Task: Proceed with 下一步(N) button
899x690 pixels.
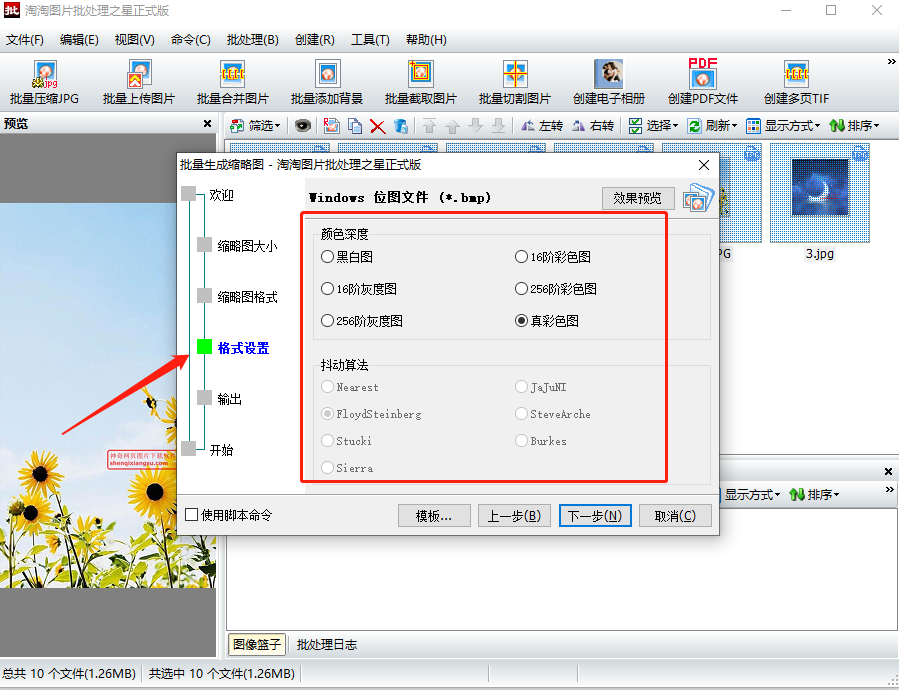Action: tap(595, 516)
